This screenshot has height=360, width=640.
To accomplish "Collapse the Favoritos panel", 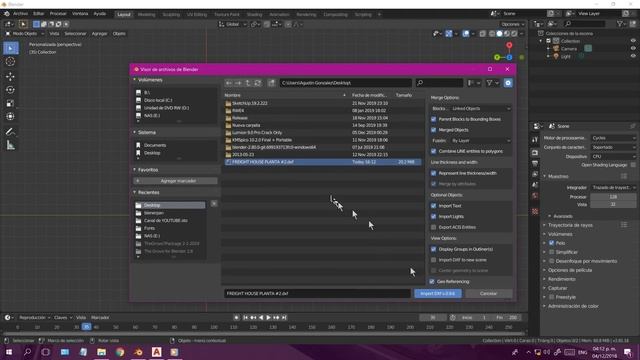I will (135, 169).
